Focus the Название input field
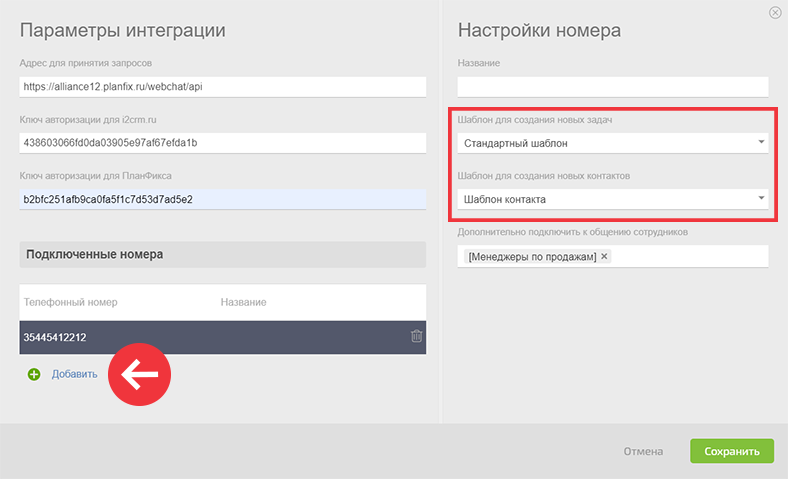The height and width of the screenshot is (479, 788). 613,87
